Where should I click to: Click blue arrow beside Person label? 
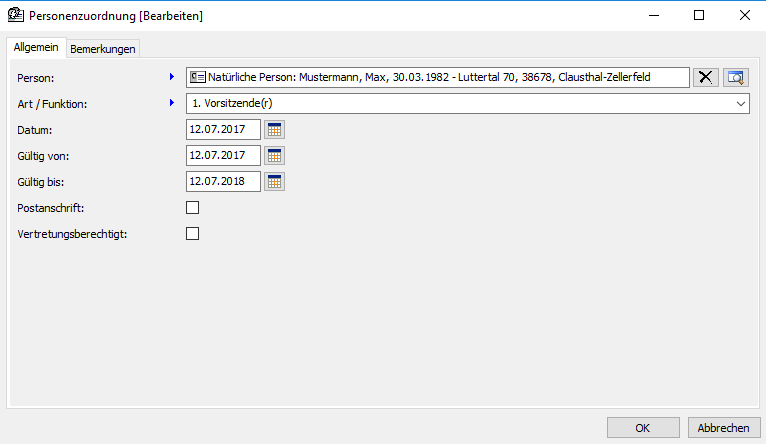pyautogui.click(x=172, y=76)
